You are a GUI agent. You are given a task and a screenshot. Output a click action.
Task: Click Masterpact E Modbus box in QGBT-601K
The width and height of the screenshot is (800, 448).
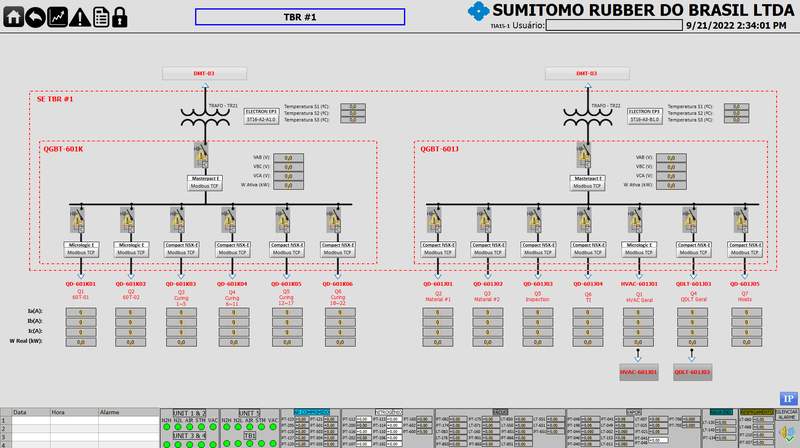point(205,183)
